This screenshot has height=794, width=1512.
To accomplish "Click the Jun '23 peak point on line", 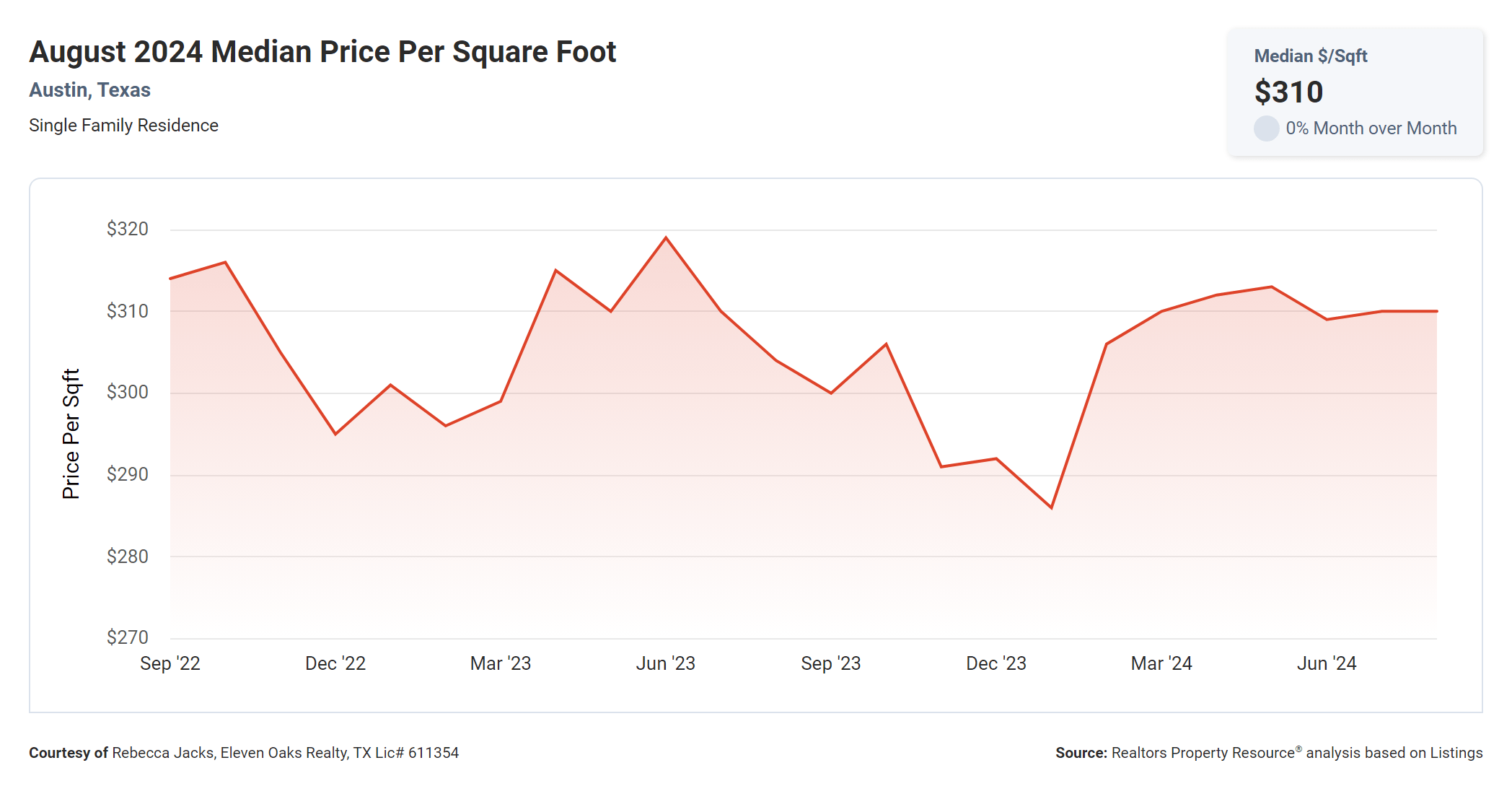I will point(666,237).
